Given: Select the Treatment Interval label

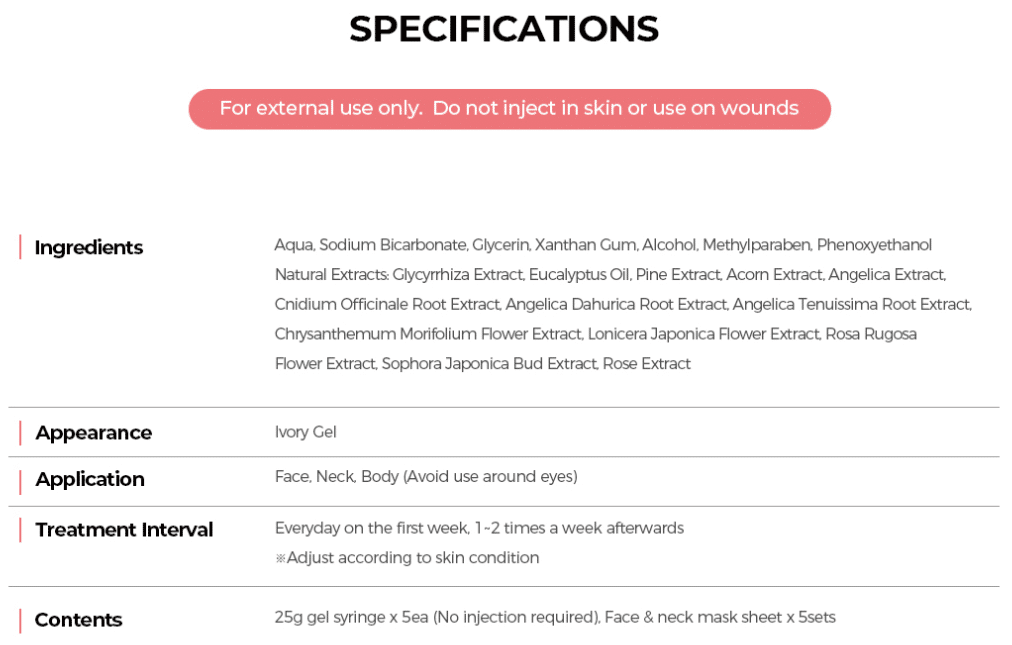Looking at the screenshot, I should pyautogui.click(x=124, y=529).
